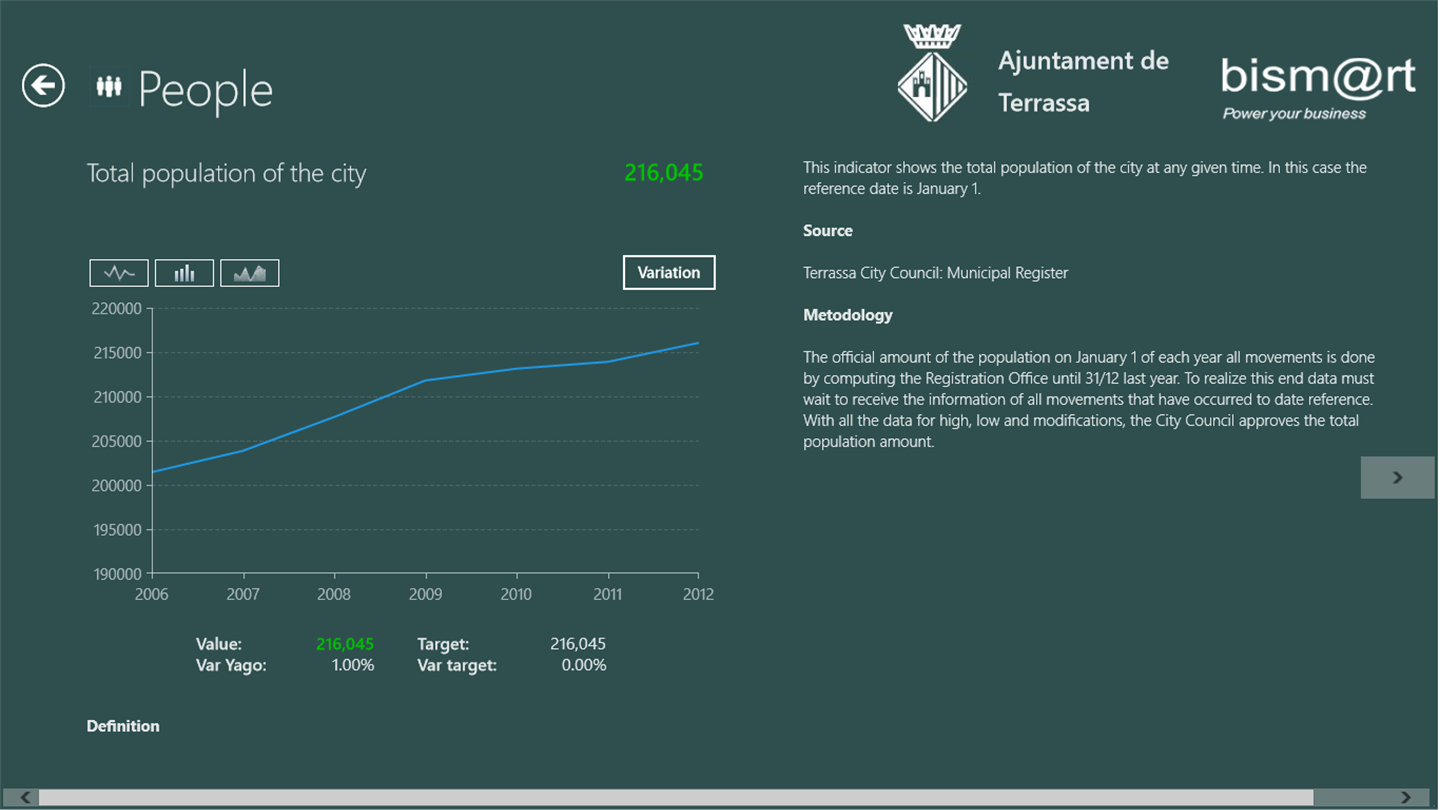Click the Terrassa coat of arms logo

[932, 73]
